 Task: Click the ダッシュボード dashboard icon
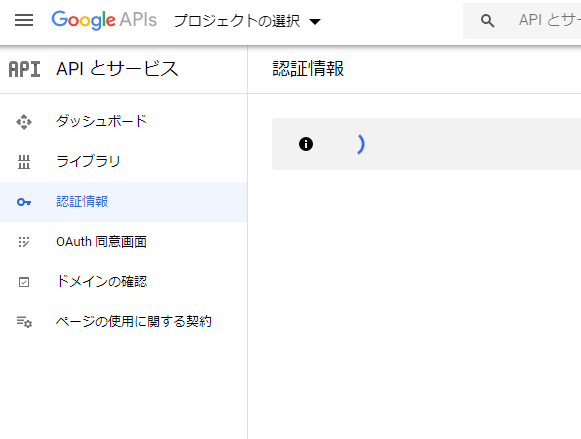click(x=24, y=122)
